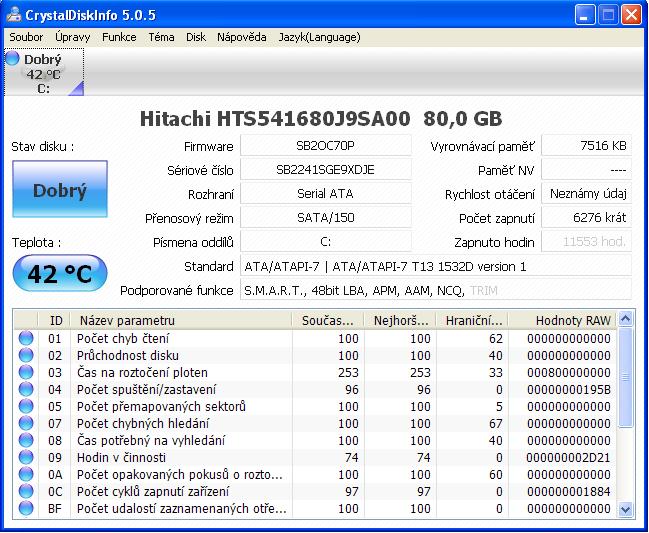Click status orb for Počet přemapovaných sektorů
Viewport: 649px width, 533px height.
click(x=26, y=406)
